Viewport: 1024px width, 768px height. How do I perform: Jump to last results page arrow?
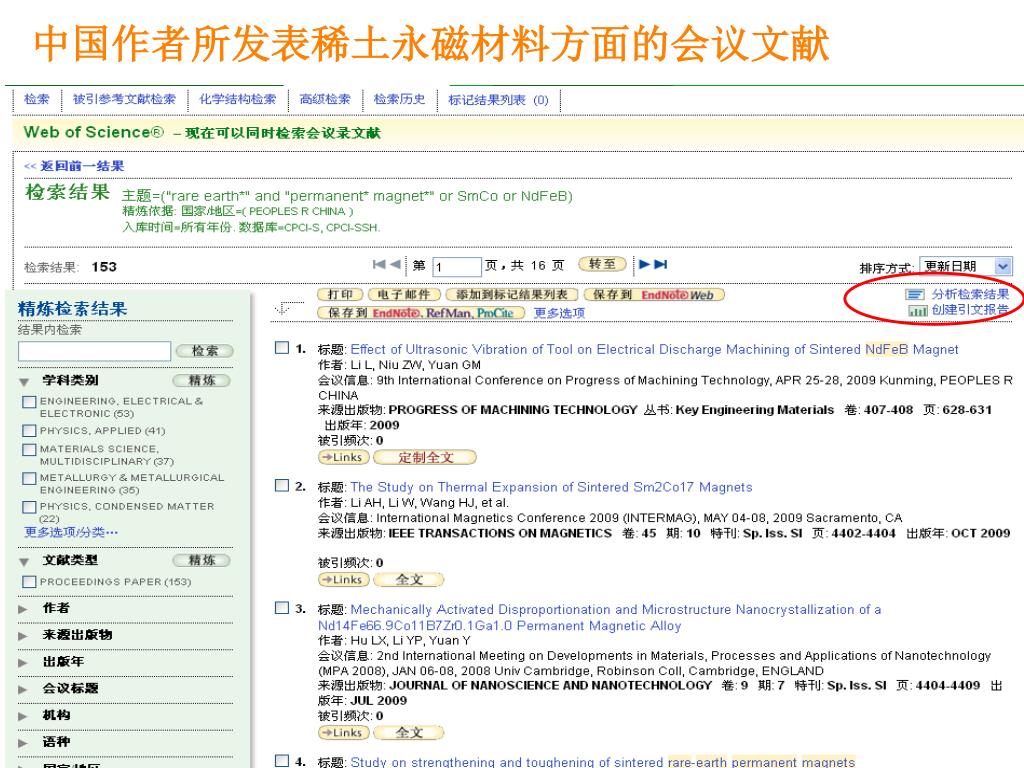[x=661, y=264]
